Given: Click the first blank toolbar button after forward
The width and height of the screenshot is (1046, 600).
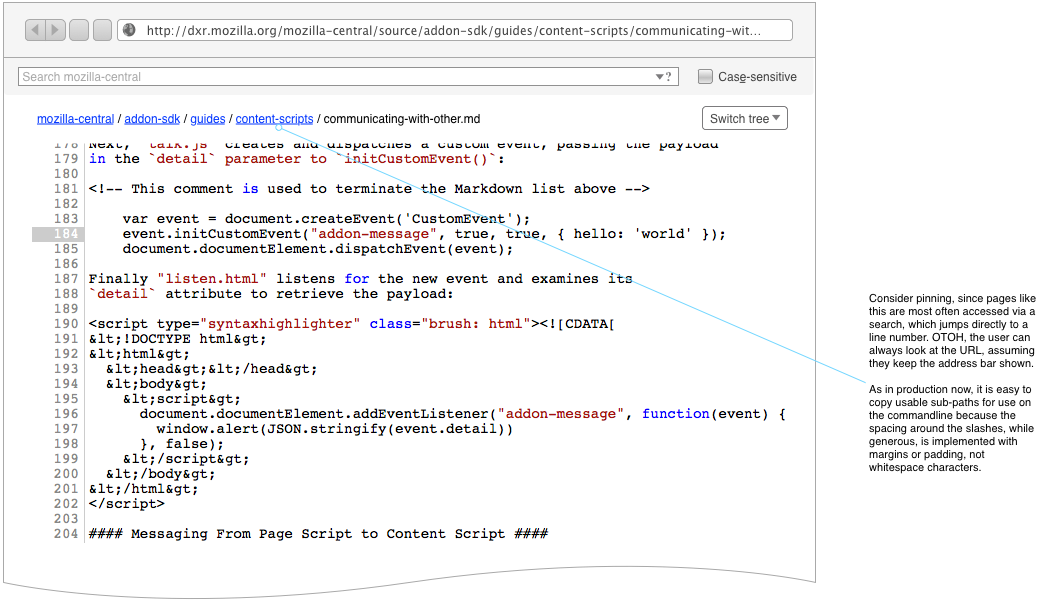Looking at the screenshot, I should point(79,30).
